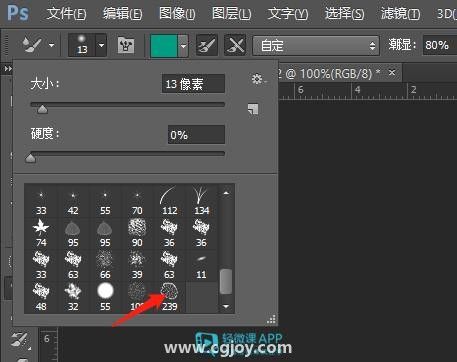Expand the collapsed tools panel double arrow
Screen dimensions: 457x362
7,69
